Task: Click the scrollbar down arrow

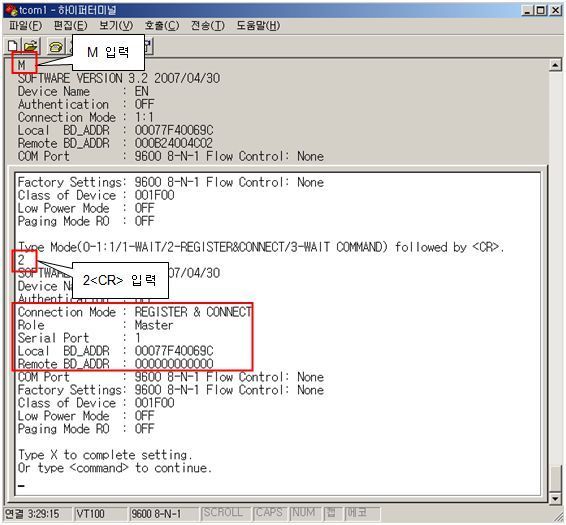Action: 555,499
